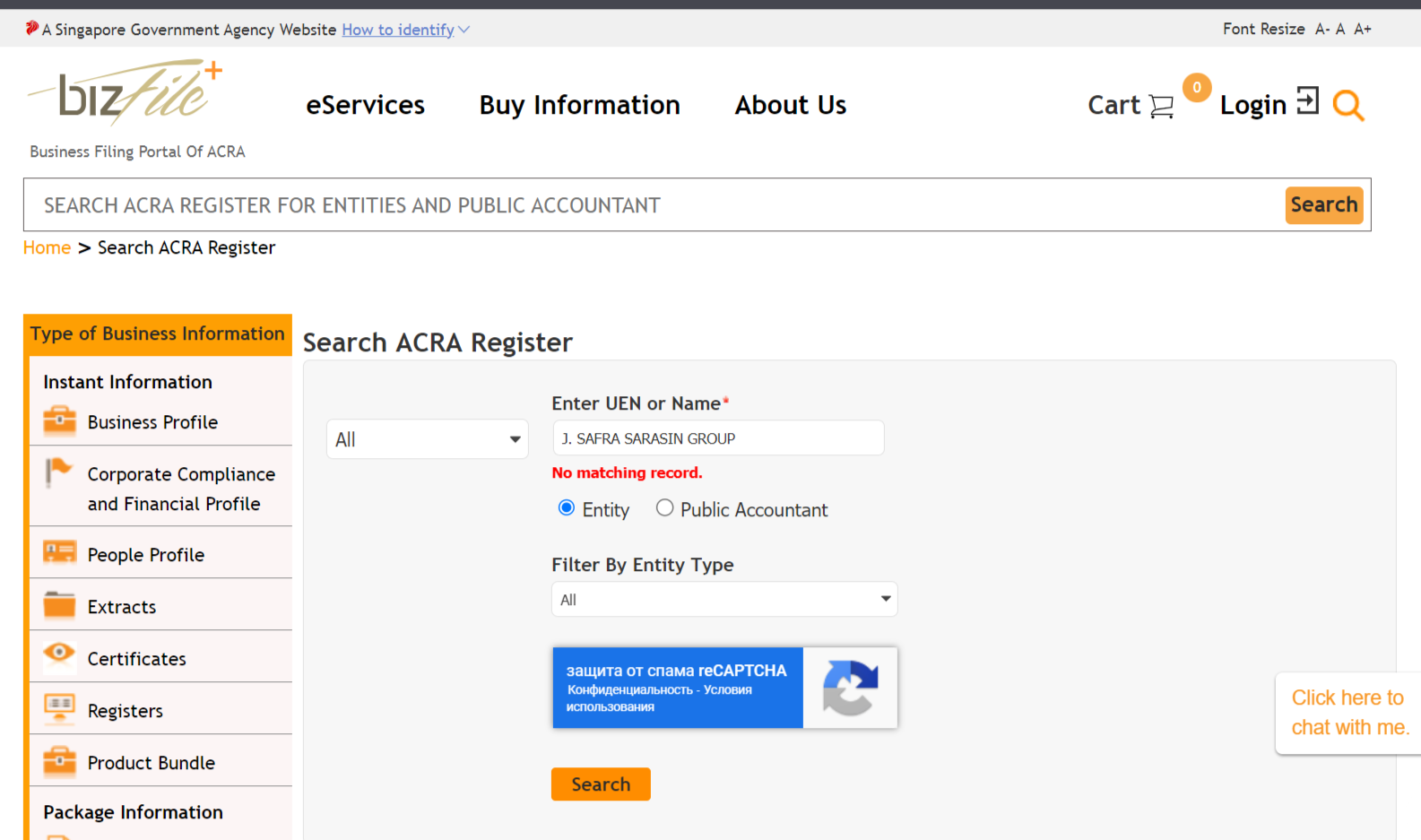
Task: Go to Home breadcrumb link
Action: [47, 247]
